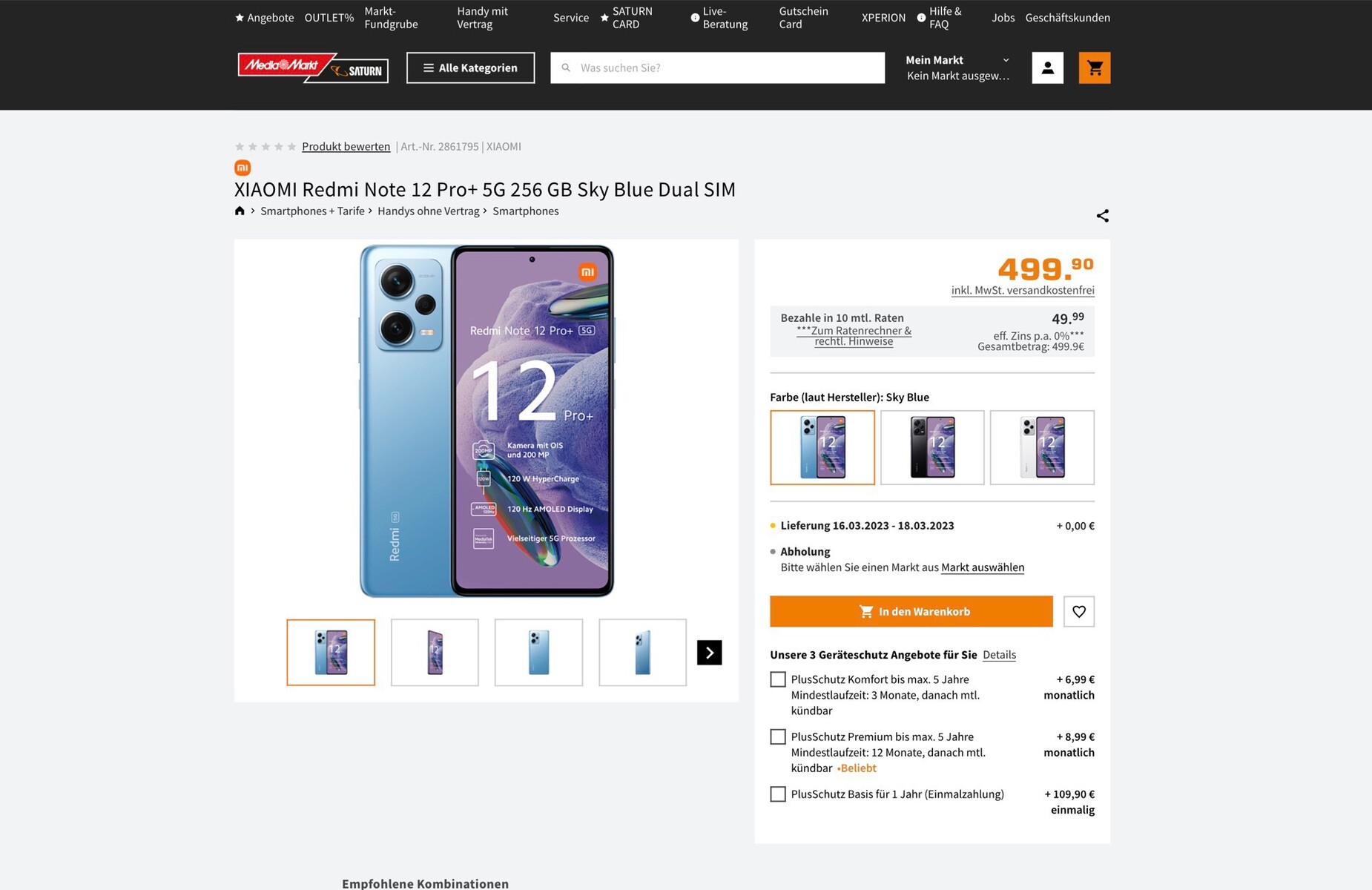Tick the PlusSchutz Premium checkbox

778,736
